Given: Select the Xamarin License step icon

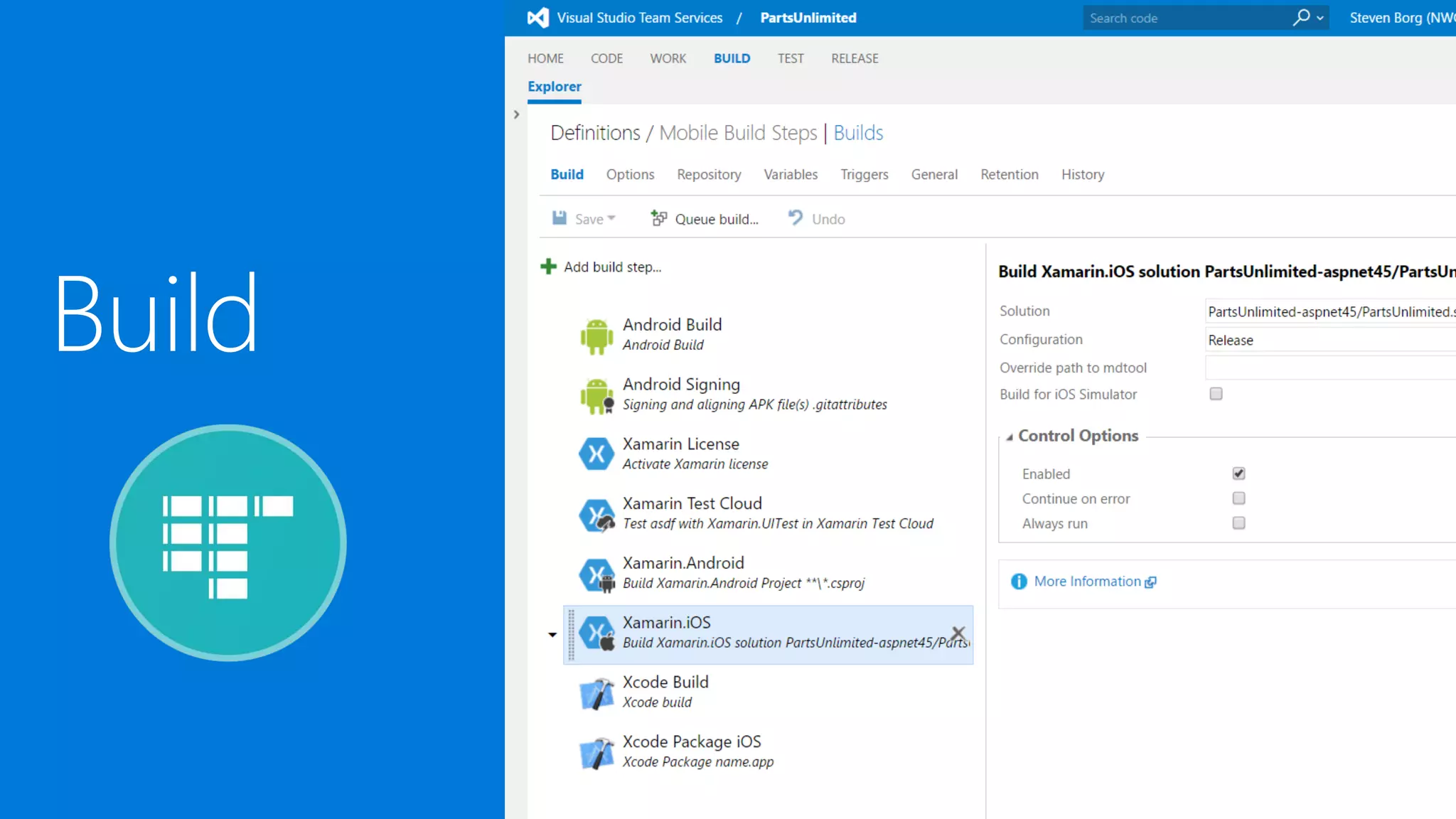Looking at the screenshot, I should click(596, 454).
